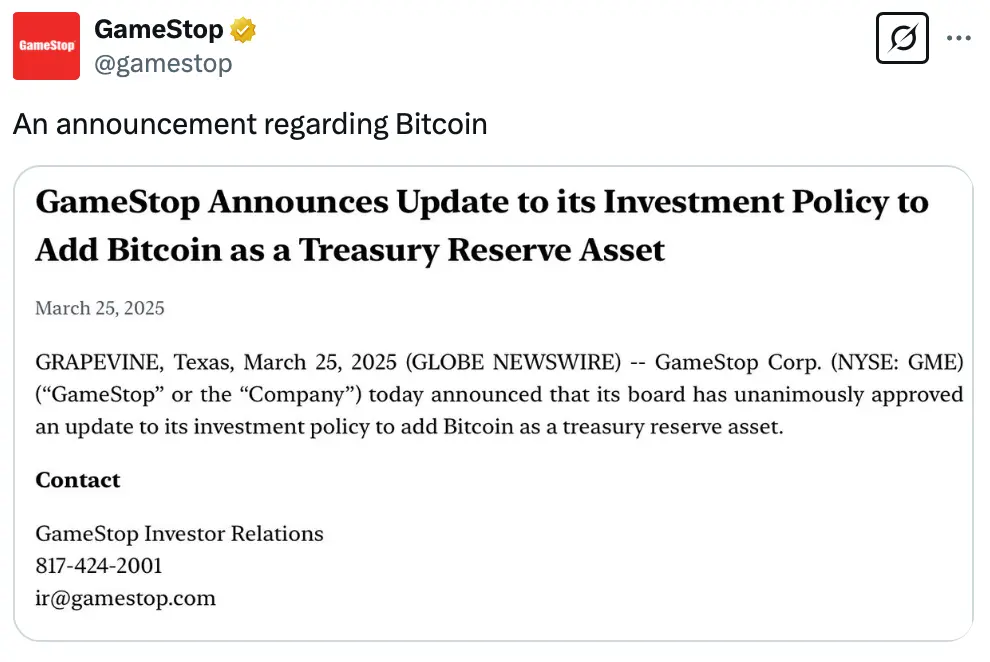Tap the Grok square button in the corner
This screenshot has height=662, width=990.
901,38
